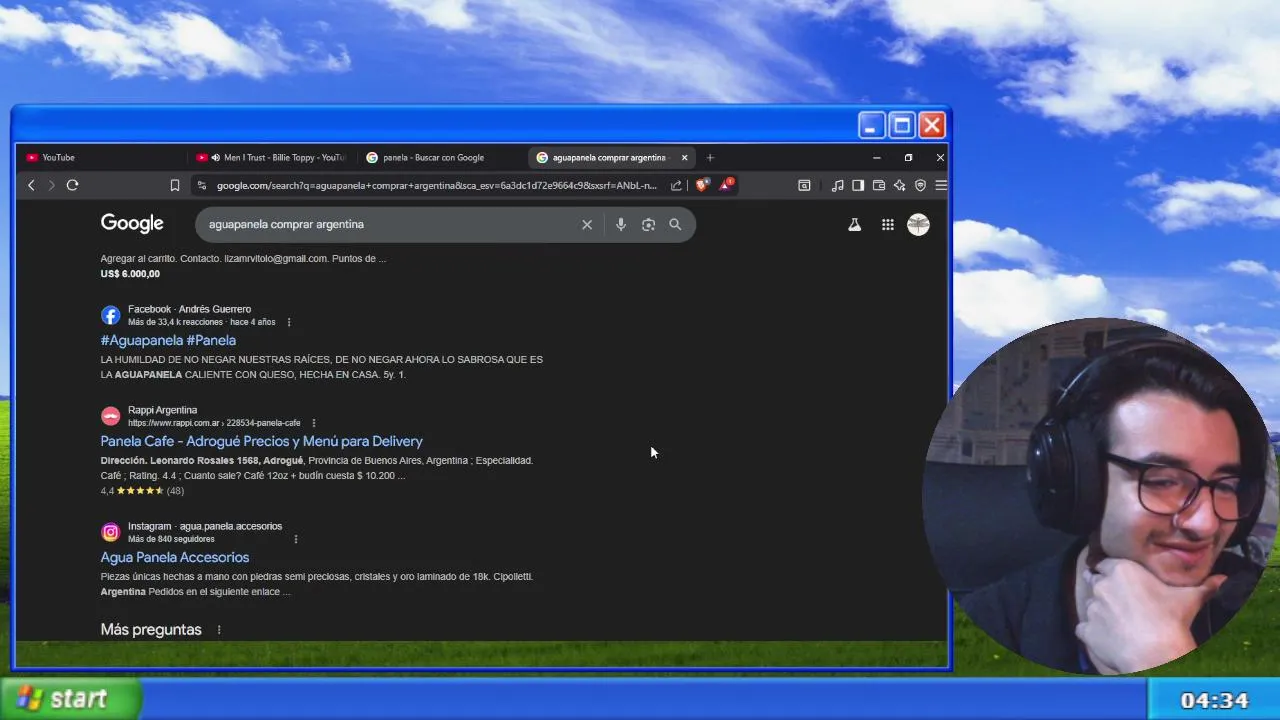Open options next to Más preguntas
The image size is (1280, 720).
click(219, 630)
